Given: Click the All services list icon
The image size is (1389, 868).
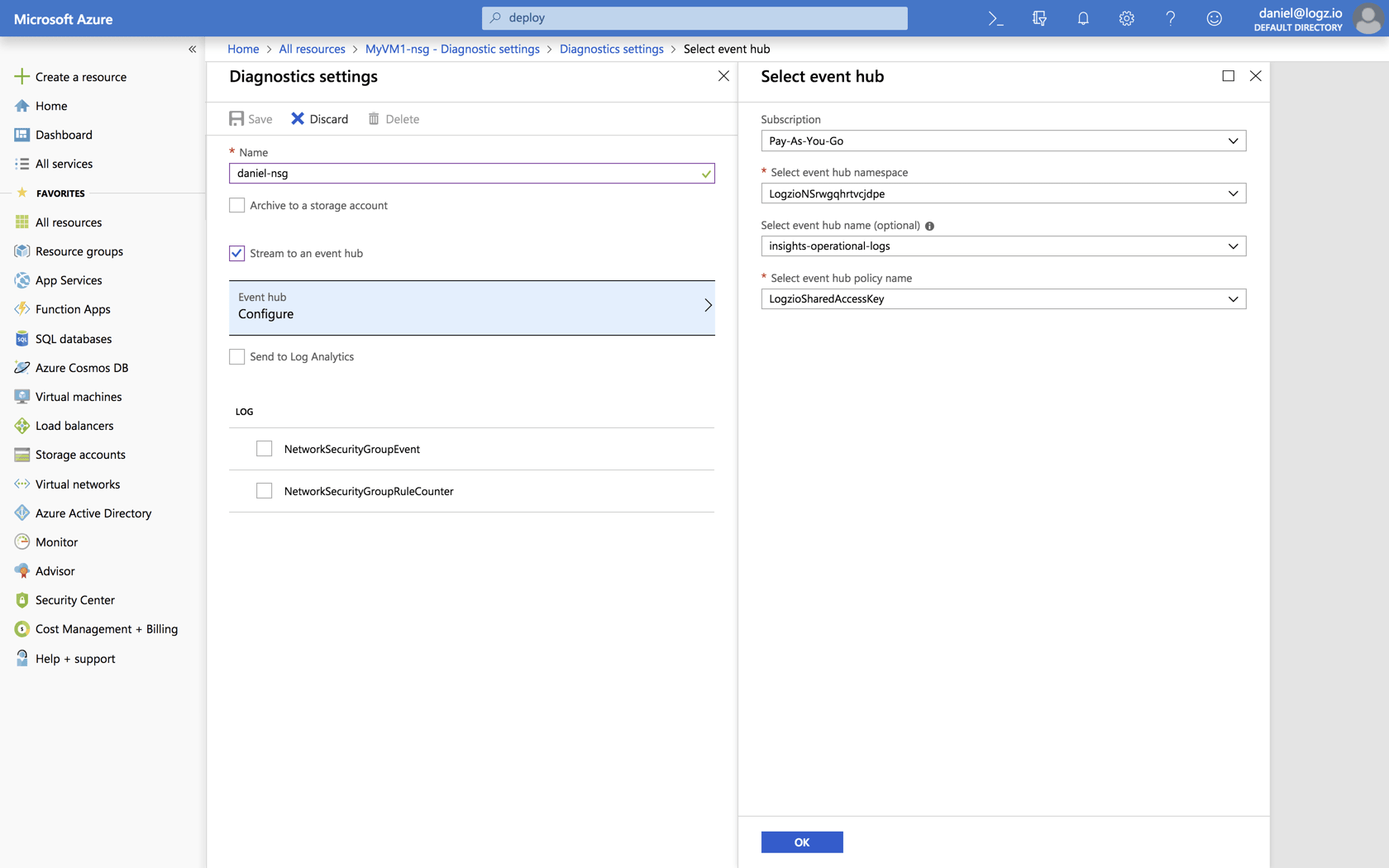Looking at the screenshot, I should [x=22, y=164].
